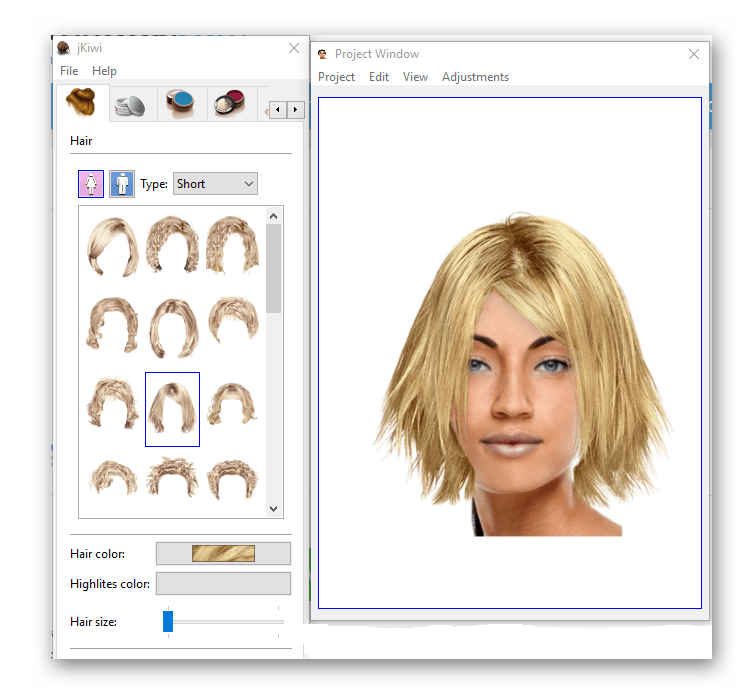
Task: Click the hairstyle list scrollbar thumb
Action: tap(273, 269)
